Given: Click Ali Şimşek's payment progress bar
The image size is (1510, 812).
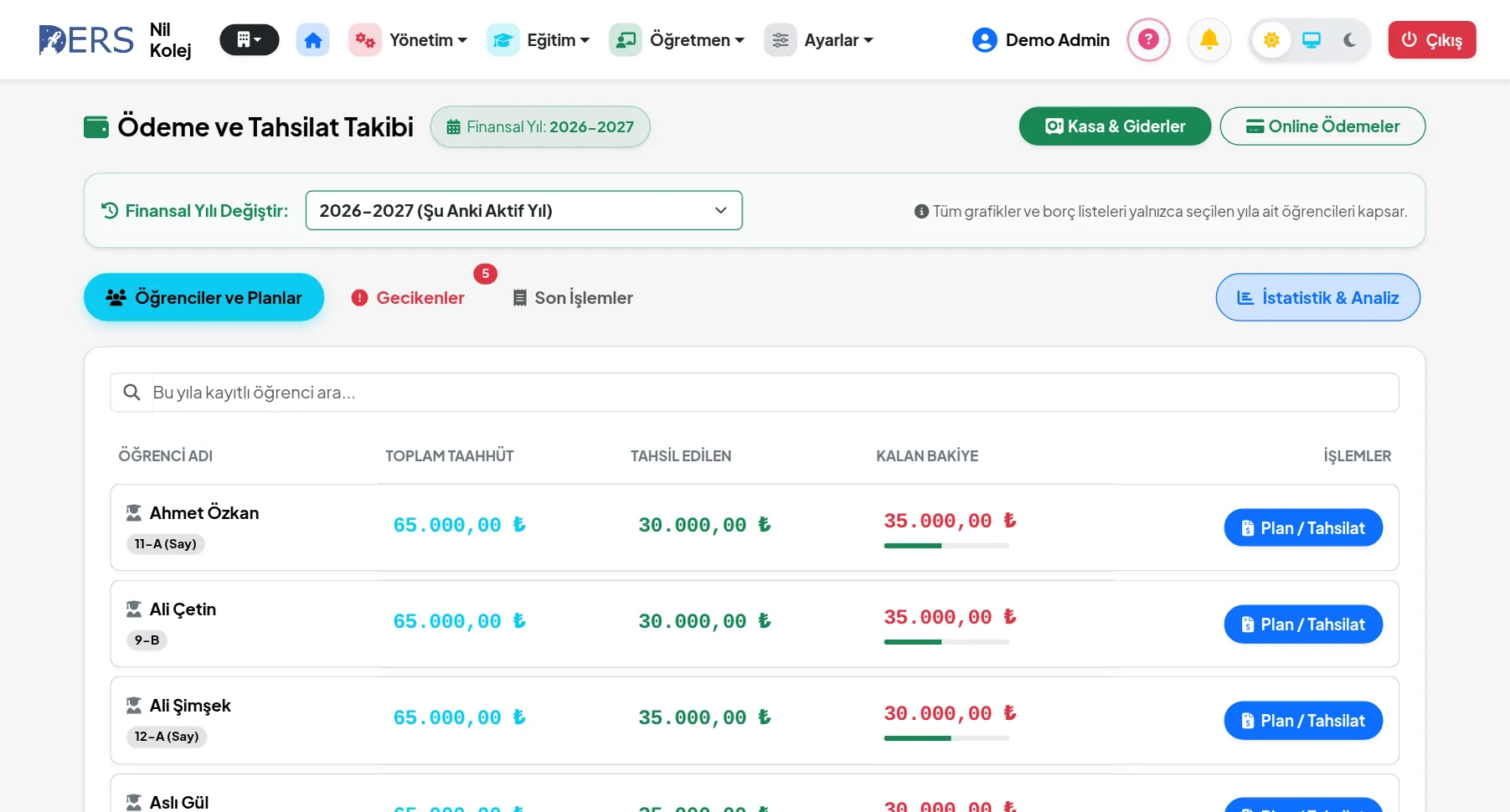Looking at the screenshot, I should point(946,738).
